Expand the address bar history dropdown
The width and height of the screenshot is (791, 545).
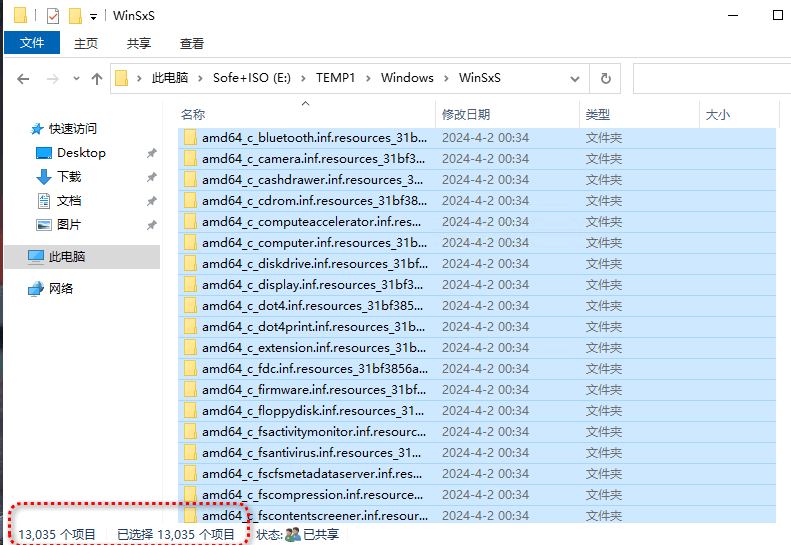coord(575,78)
